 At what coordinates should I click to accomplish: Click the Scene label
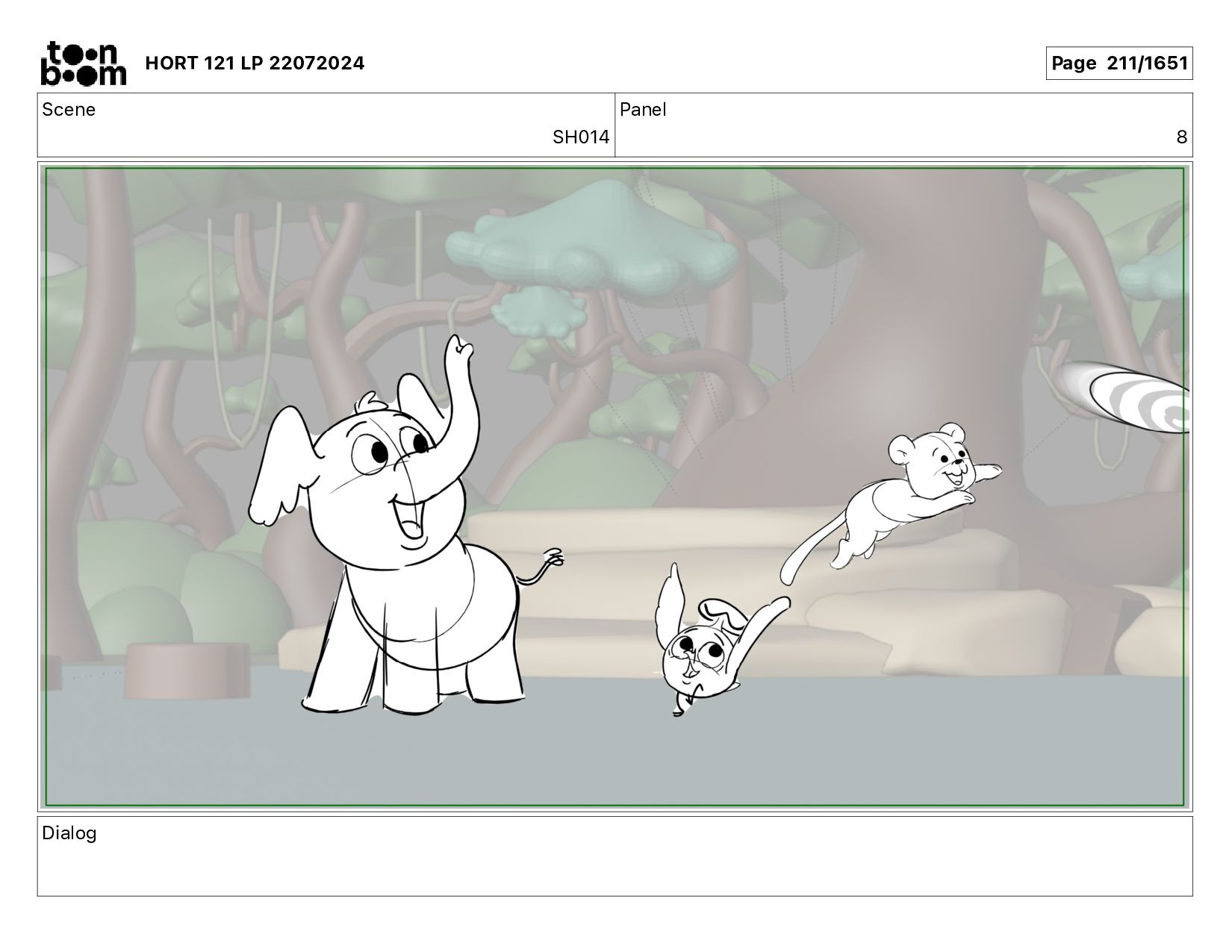tap(69, 110)
